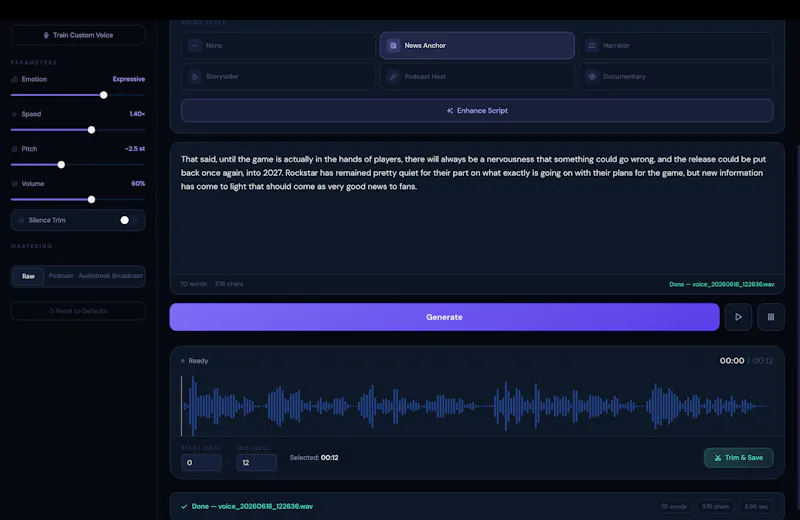Pause the audio playback
Screen dimensions: 800x520
click(x=770, y=317)
